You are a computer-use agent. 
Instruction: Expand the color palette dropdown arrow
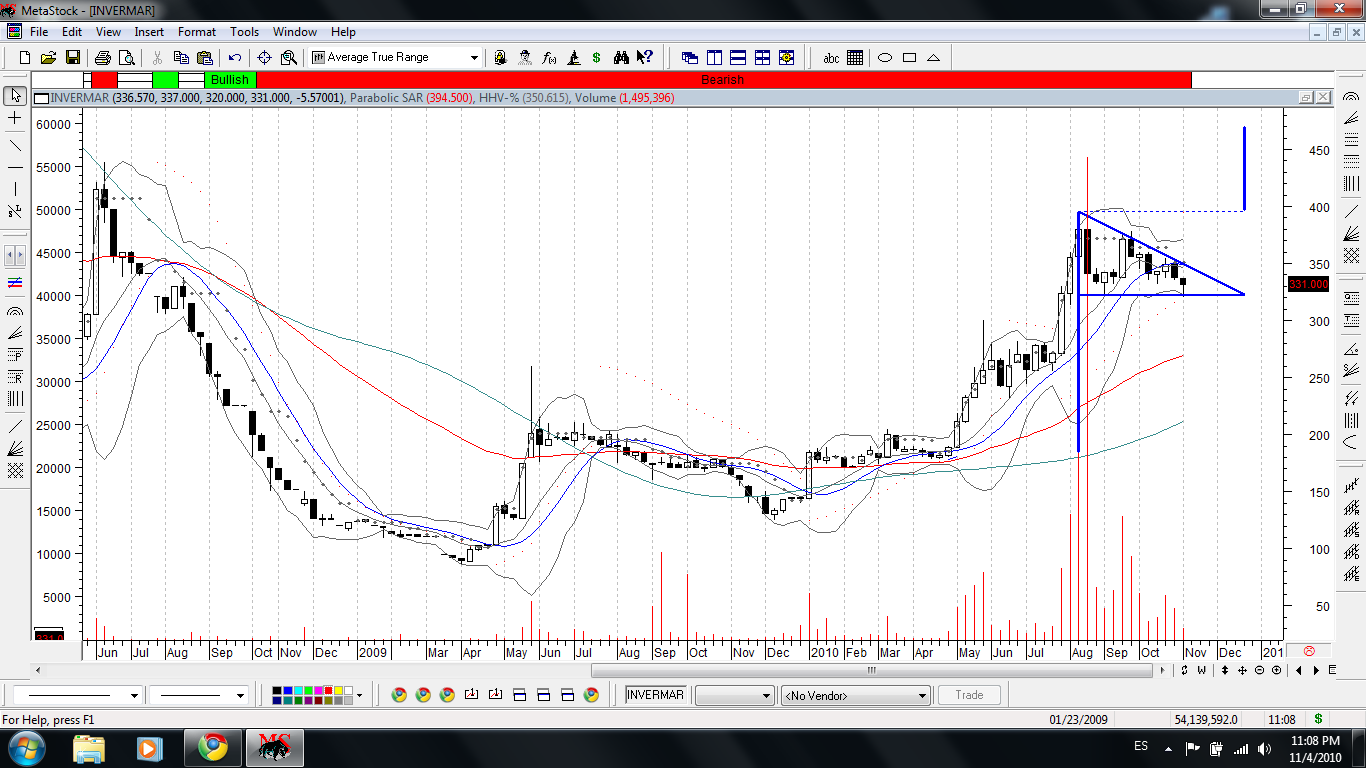359,695
